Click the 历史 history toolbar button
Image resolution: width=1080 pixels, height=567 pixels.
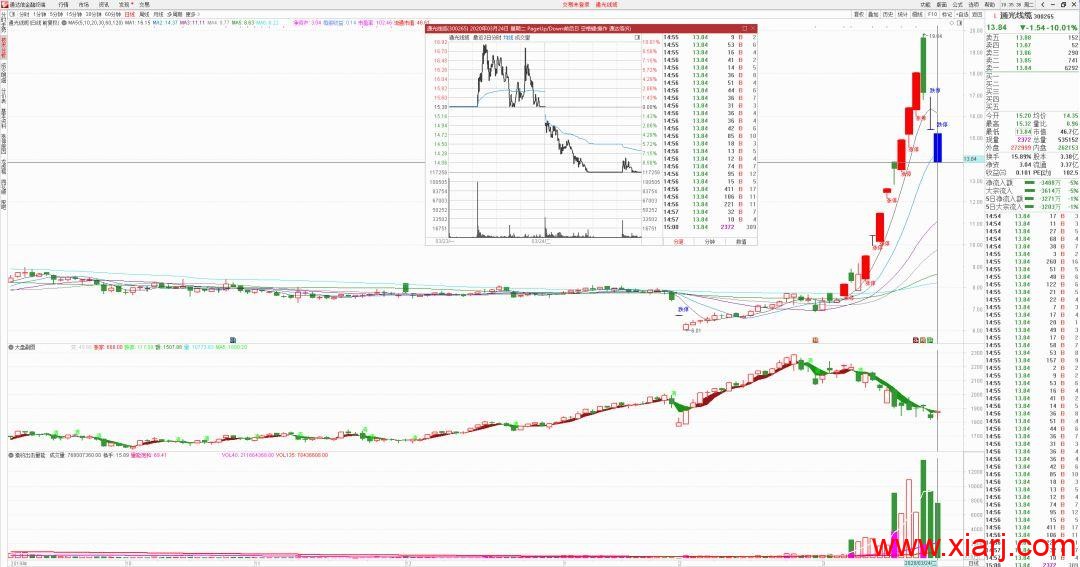(x=888, y=14)
